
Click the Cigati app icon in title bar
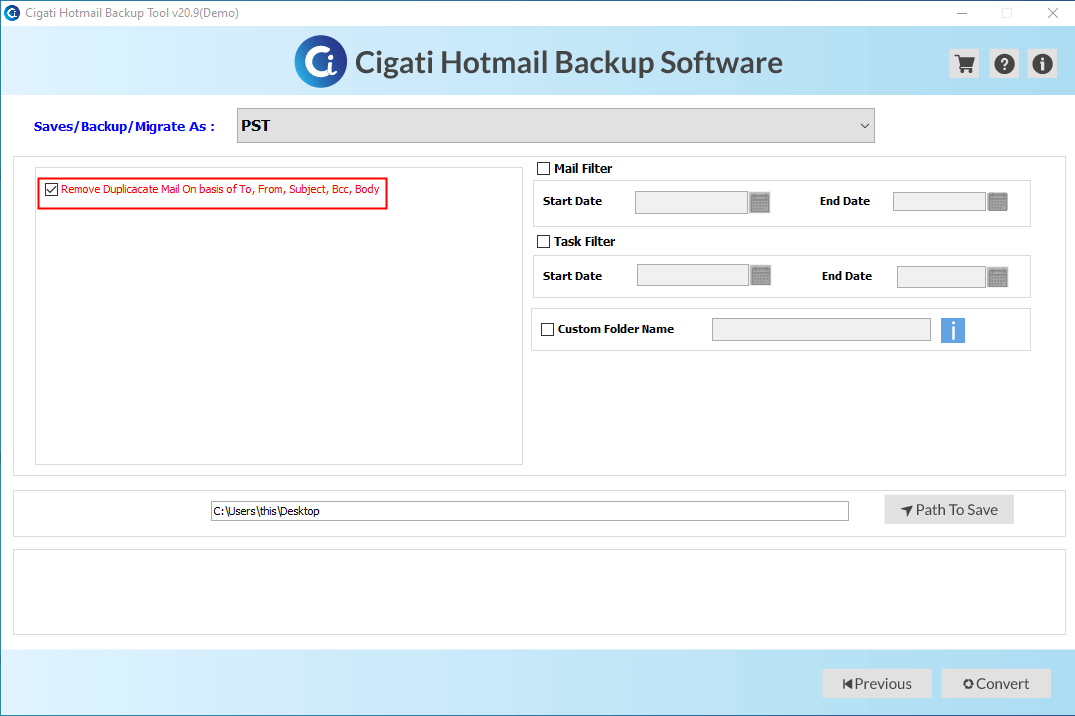coord(12,12)
